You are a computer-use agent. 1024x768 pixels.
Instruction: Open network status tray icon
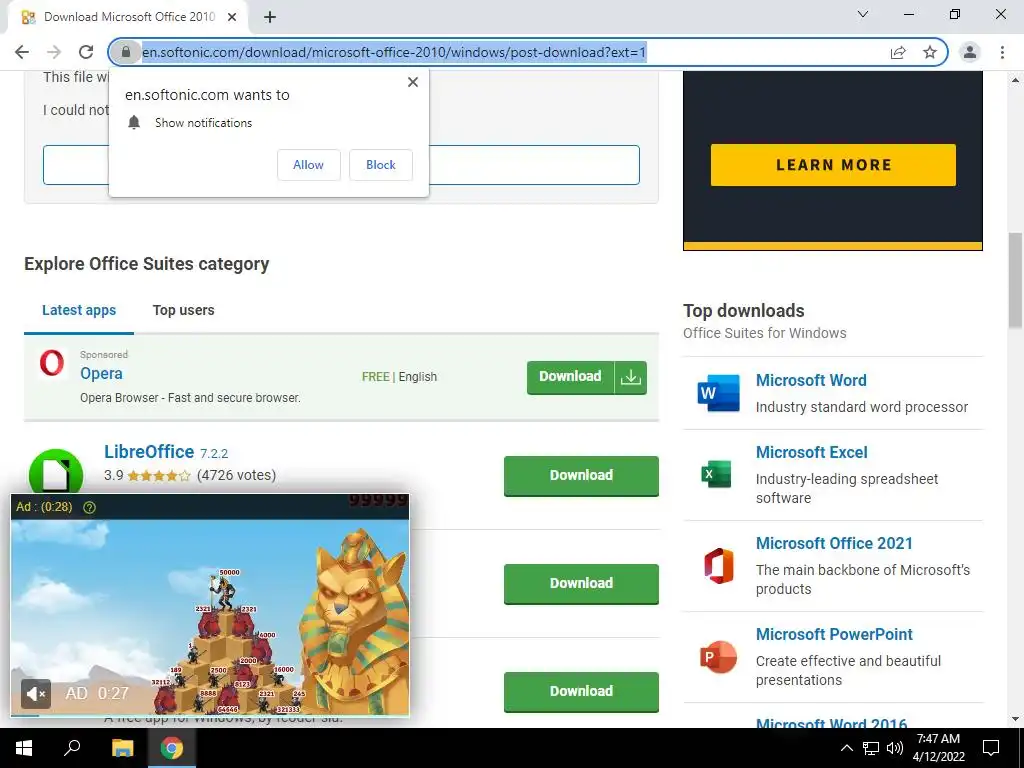coord(871,748)
